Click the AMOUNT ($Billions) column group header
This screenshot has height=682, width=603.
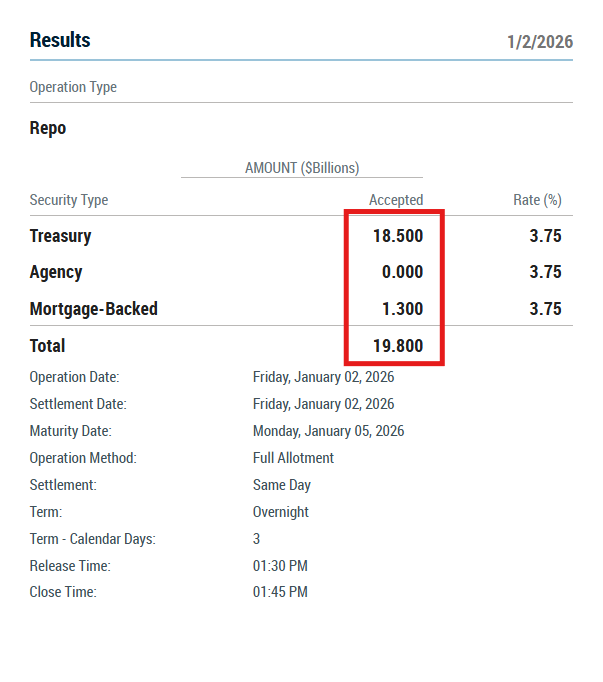point(302,168)
